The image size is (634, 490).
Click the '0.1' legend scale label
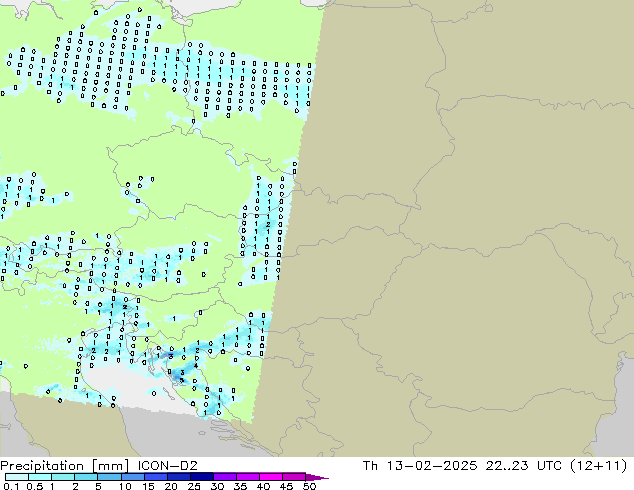point(11,486)
